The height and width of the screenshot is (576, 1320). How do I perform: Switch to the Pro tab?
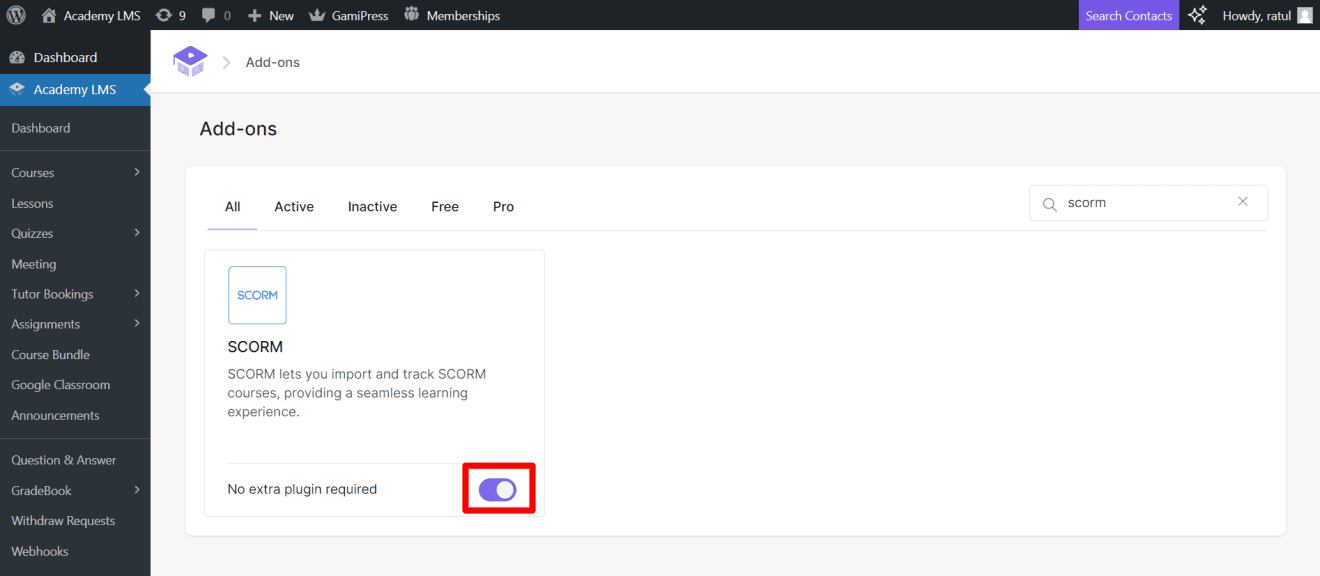pos(503,206)
